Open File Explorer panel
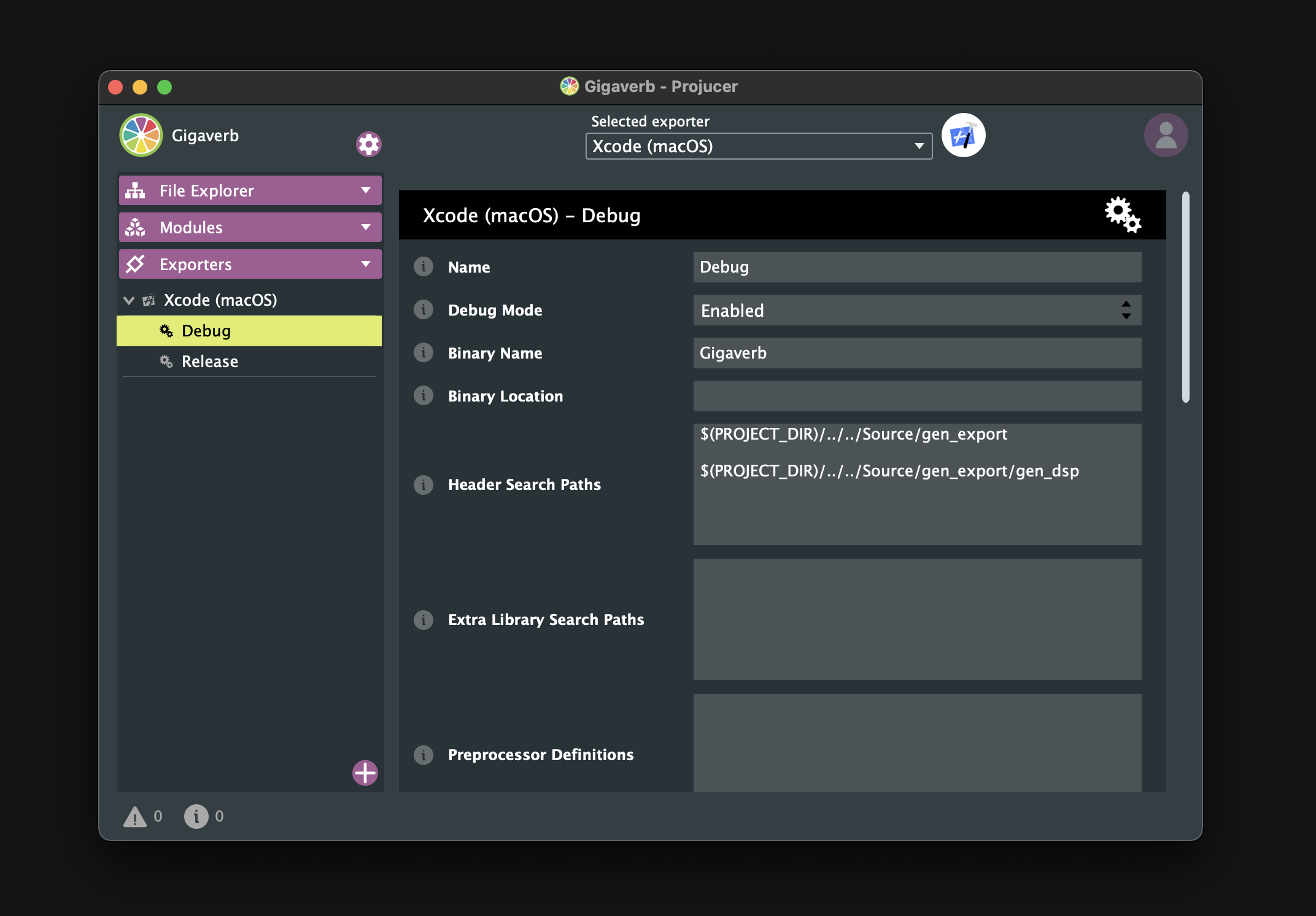This screenshot has height=916, width=1316. tap(248, 189)
